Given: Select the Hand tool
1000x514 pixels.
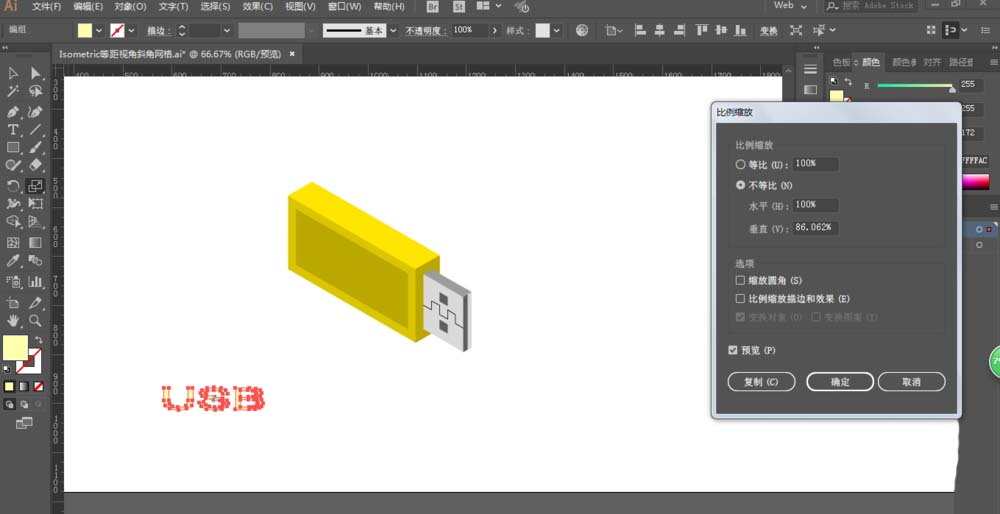Looking at the screenshot, I should coord(13,320).
